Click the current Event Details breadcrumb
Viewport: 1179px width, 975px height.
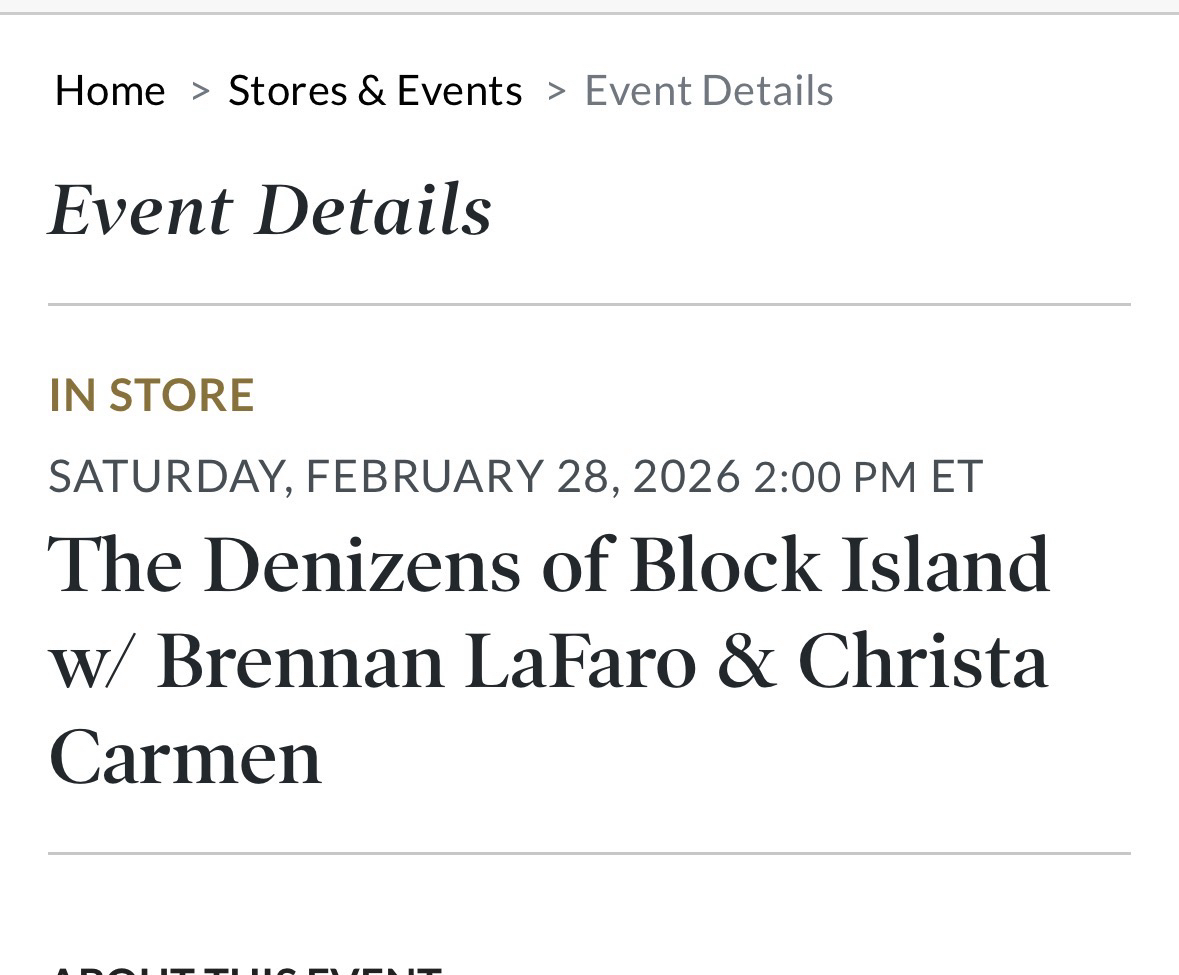(x=708, y=91)
